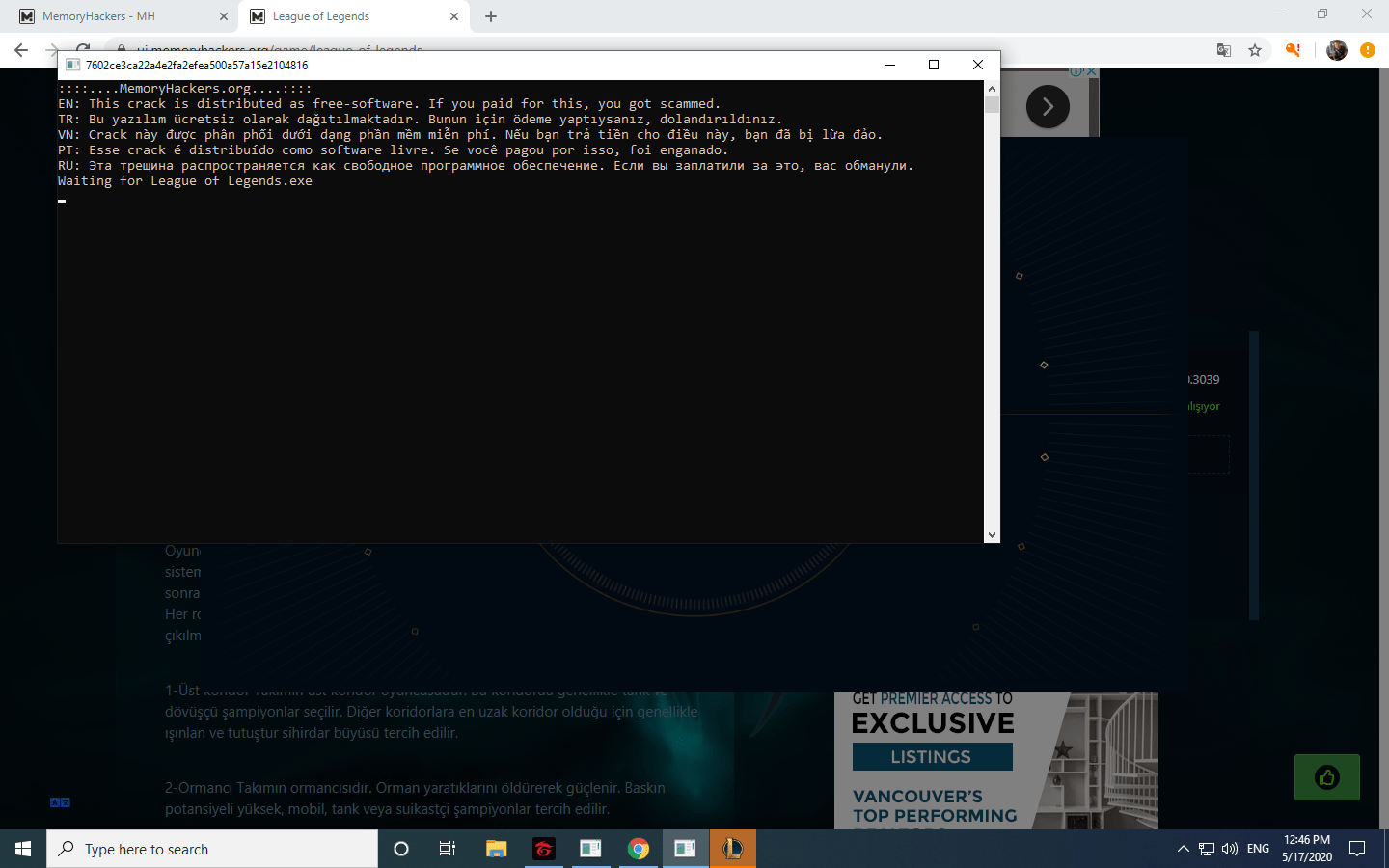
Task: Open the Windows Start menu
Action: (23, 849)
